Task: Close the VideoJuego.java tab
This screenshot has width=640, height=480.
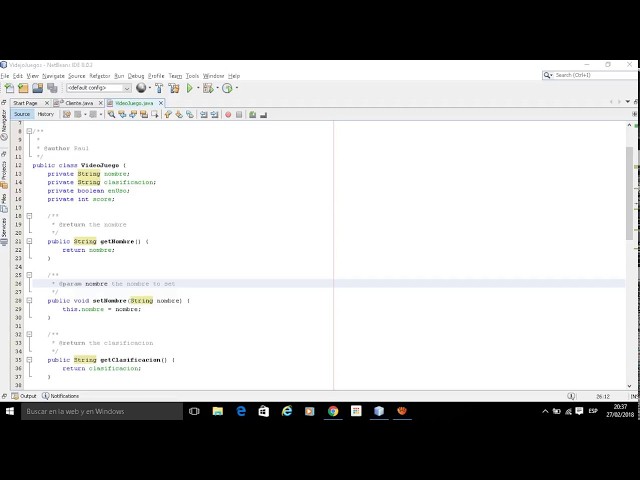Action: coord(161,103)
